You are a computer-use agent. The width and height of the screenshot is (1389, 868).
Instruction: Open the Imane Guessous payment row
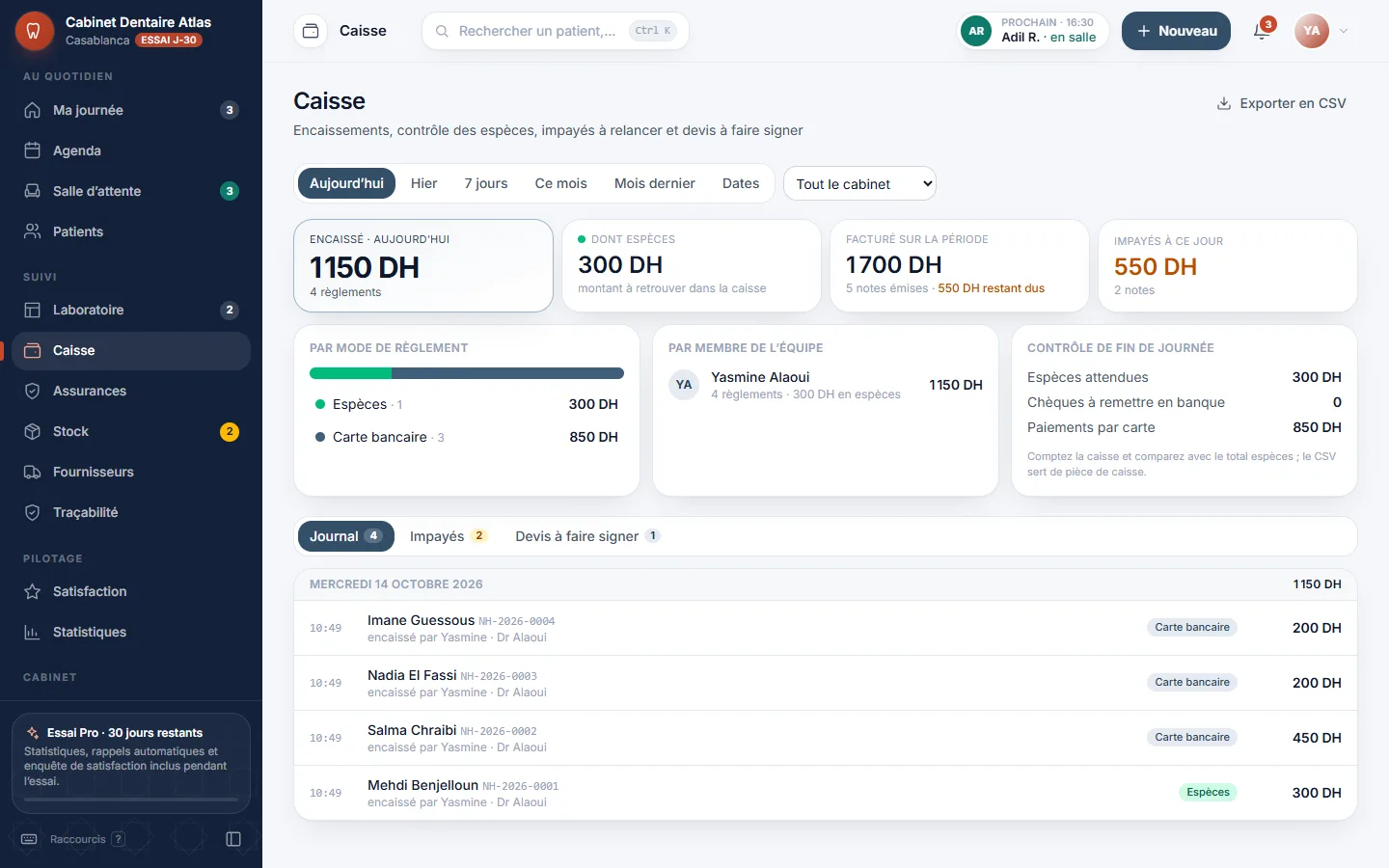pyautogui.click(x=826, y=628)
